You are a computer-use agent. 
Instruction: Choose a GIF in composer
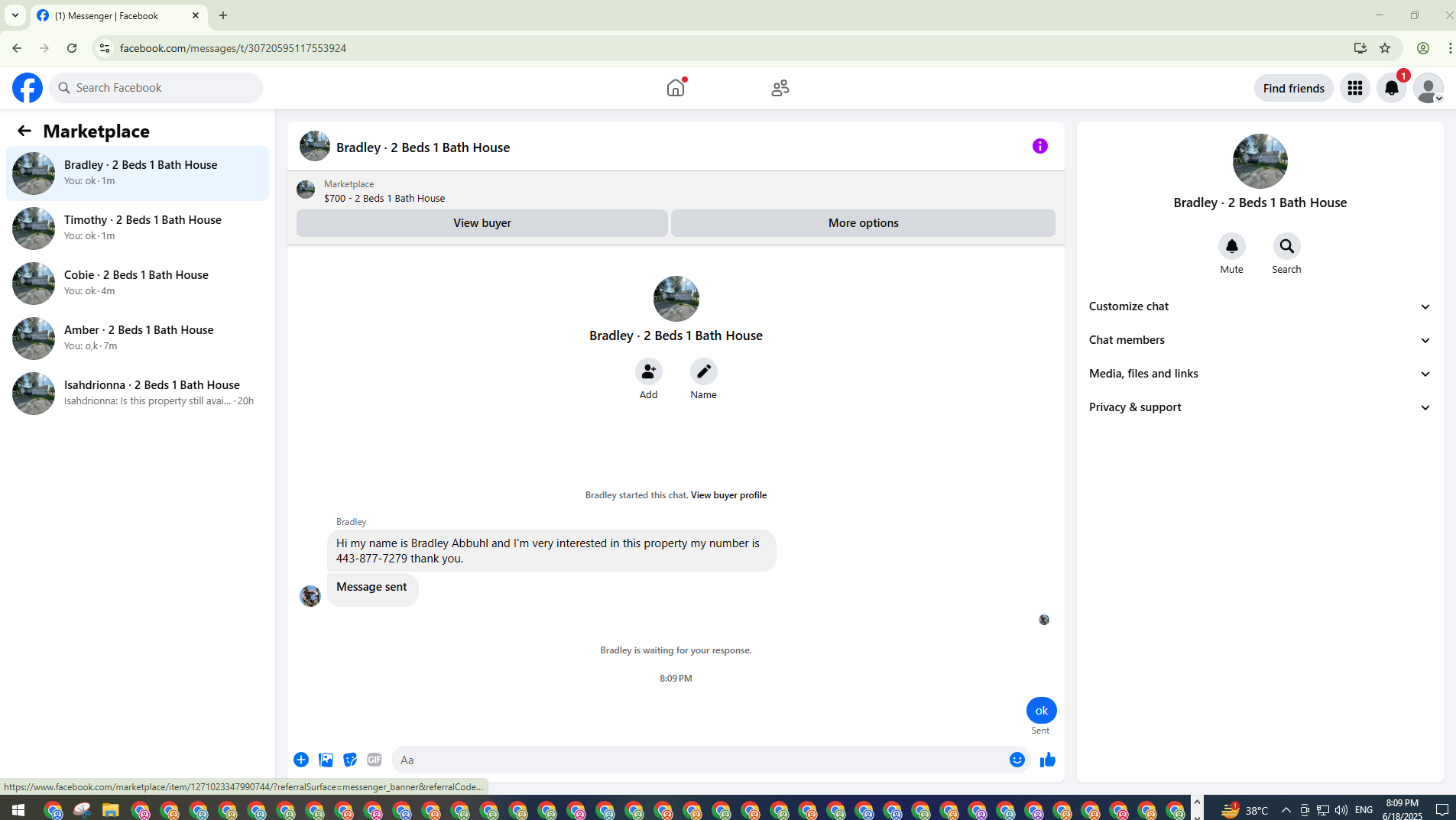coord(375,760)
